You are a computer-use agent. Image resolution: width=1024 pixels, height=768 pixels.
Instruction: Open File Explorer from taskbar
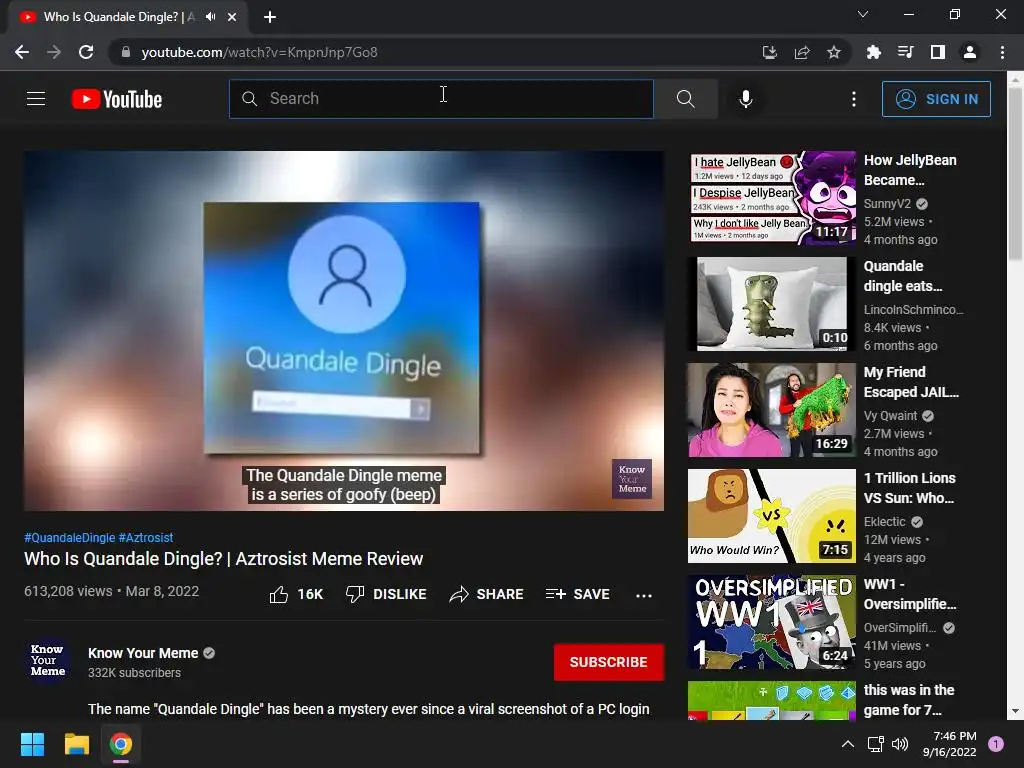click(76, 744)
